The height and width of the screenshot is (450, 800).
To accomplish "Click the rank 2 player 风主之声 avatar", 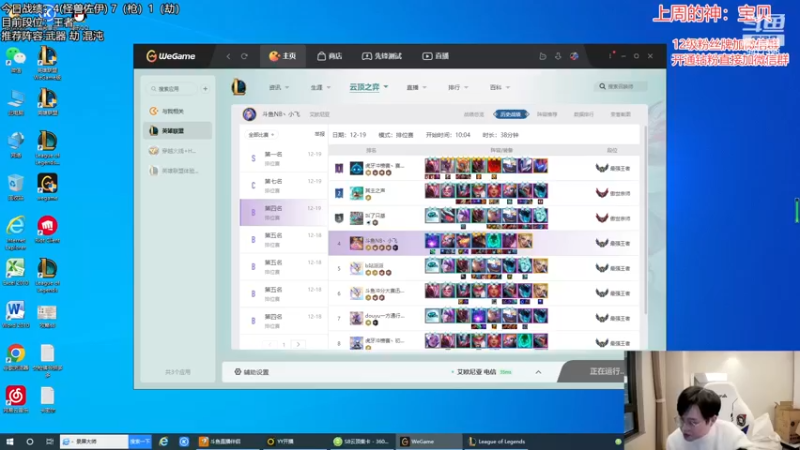I will coord(356,193).
